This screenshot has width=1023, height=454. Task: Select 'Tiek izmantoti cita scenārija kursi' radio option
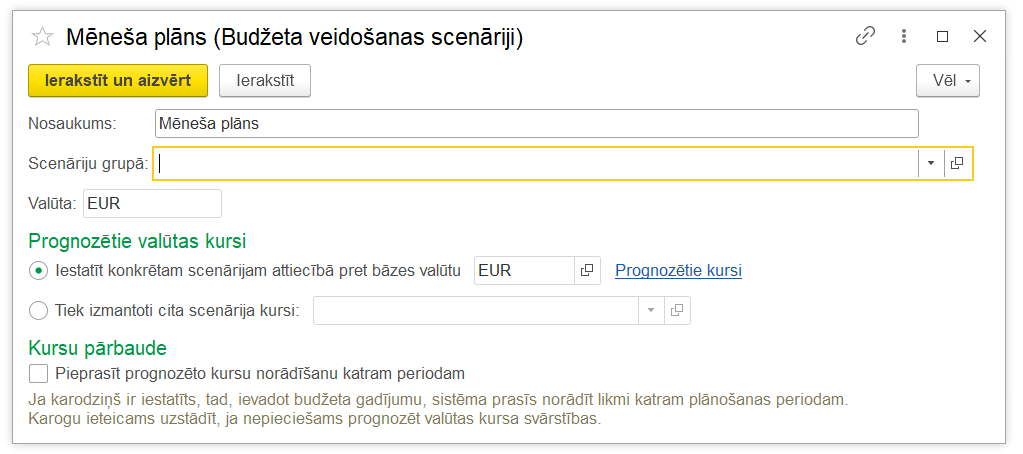pos(39,311)
